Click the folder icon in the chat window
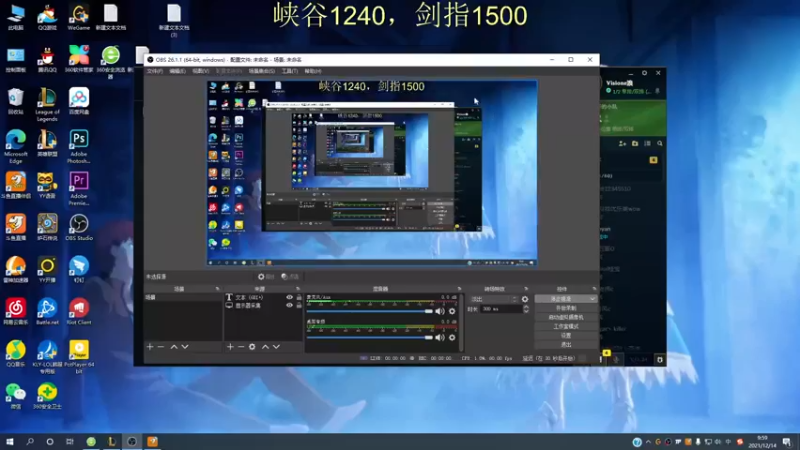 (635, 144)
